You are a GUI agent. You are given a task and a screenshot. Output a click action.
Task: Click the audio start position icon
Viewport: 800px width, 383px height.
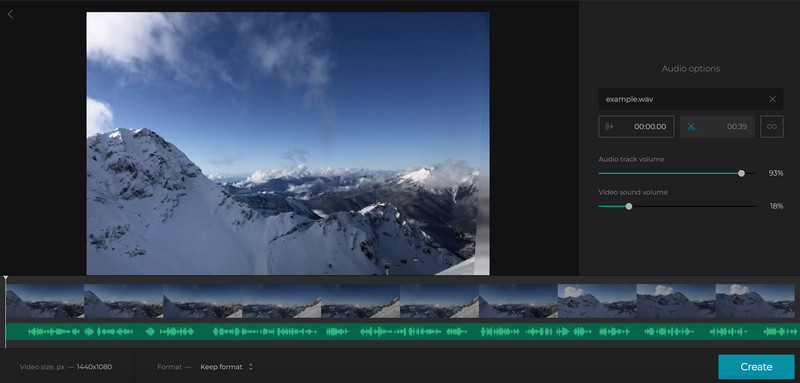tap(609, 126)
